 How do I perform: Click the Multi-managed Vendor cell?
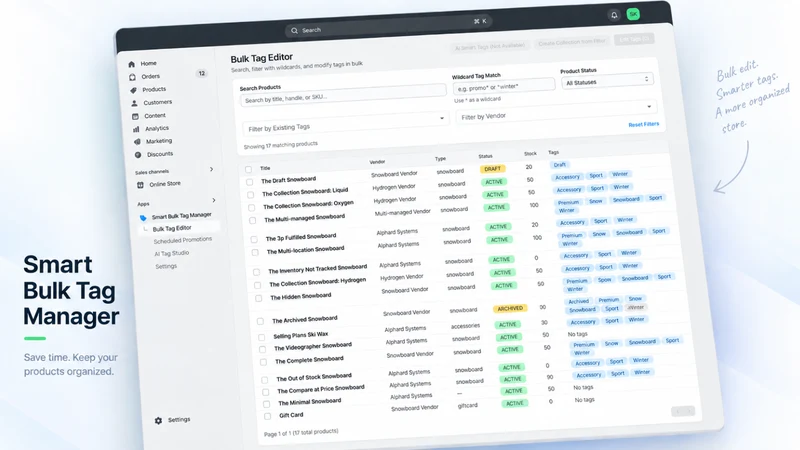[x=403, y=212]
